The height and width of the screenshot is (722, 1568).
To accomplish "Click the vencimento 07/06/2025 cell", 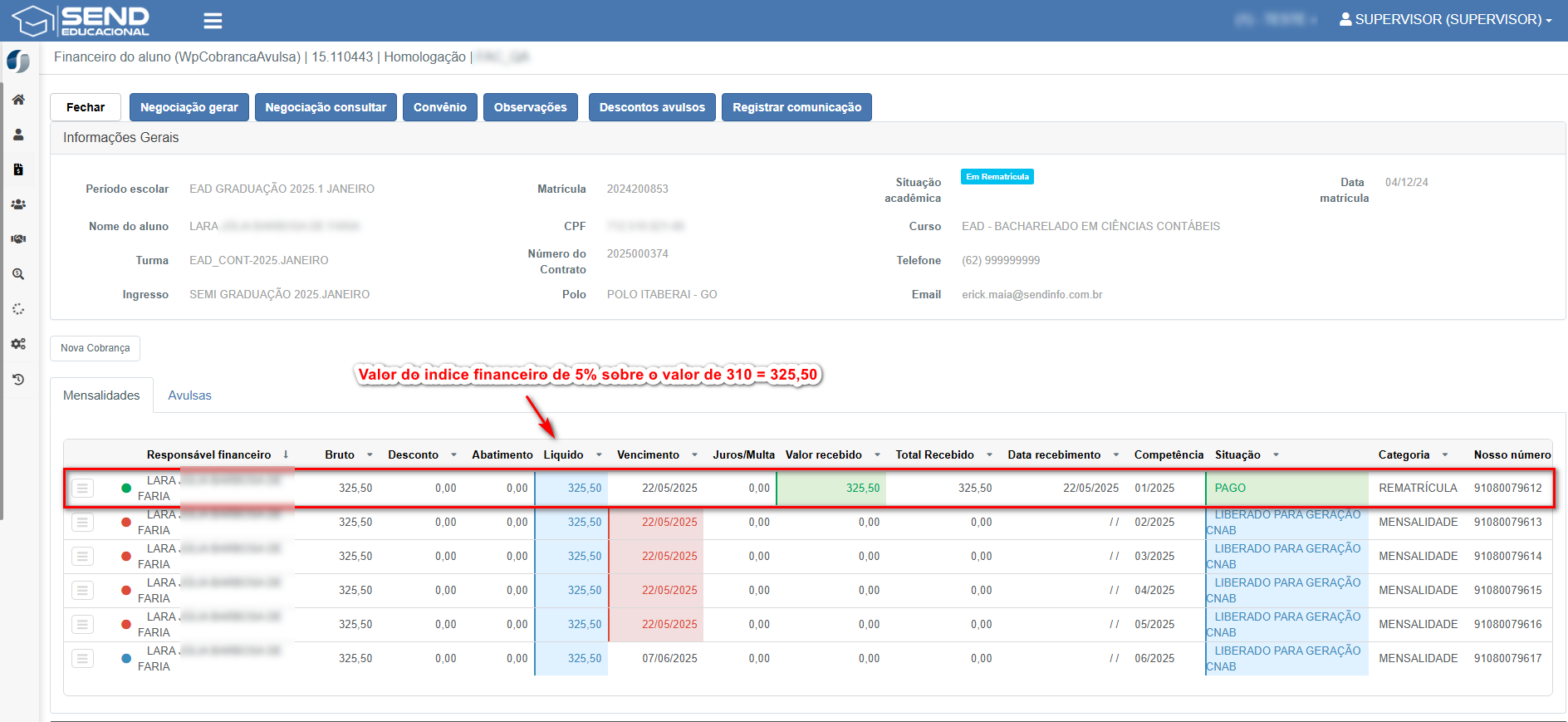I will click(669, 659).
